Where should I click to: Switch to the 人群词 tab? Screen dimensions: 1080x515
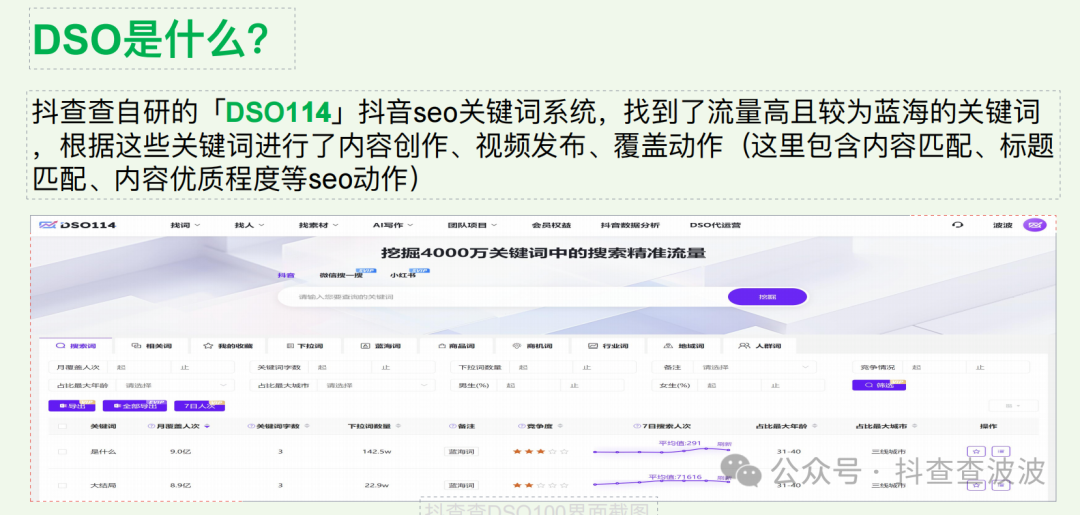pos(762,346)
